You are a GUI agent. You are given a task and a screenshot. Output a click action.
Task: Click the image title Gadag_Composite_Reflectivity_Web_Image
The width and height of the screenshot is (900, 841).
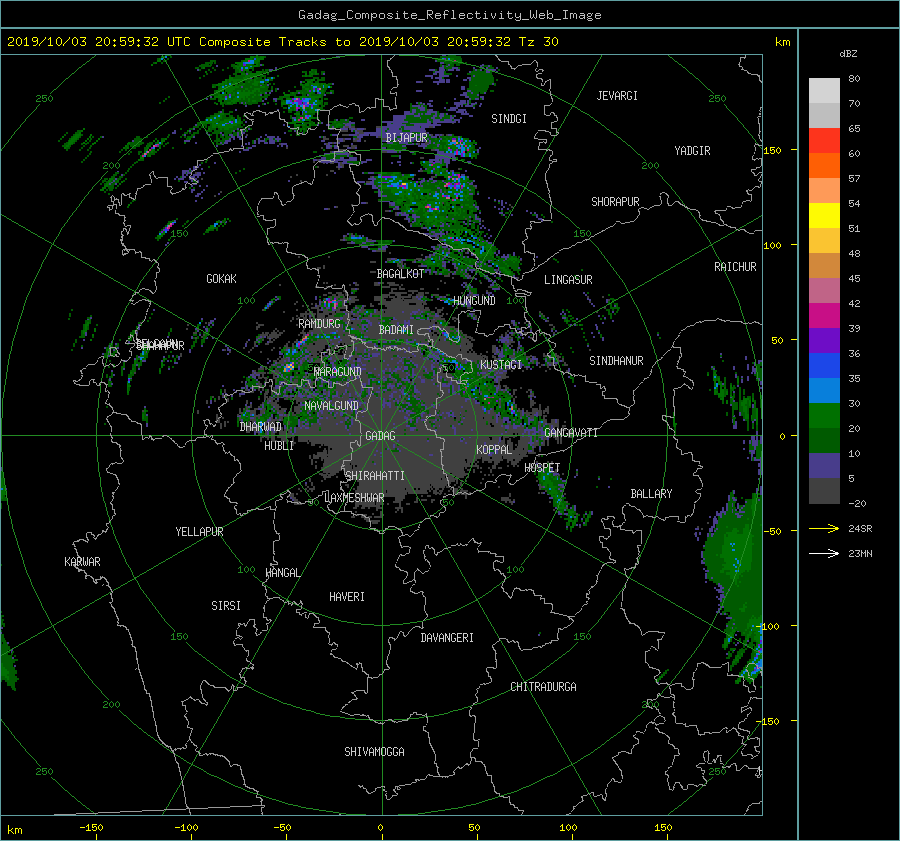[x=449, y=15]
